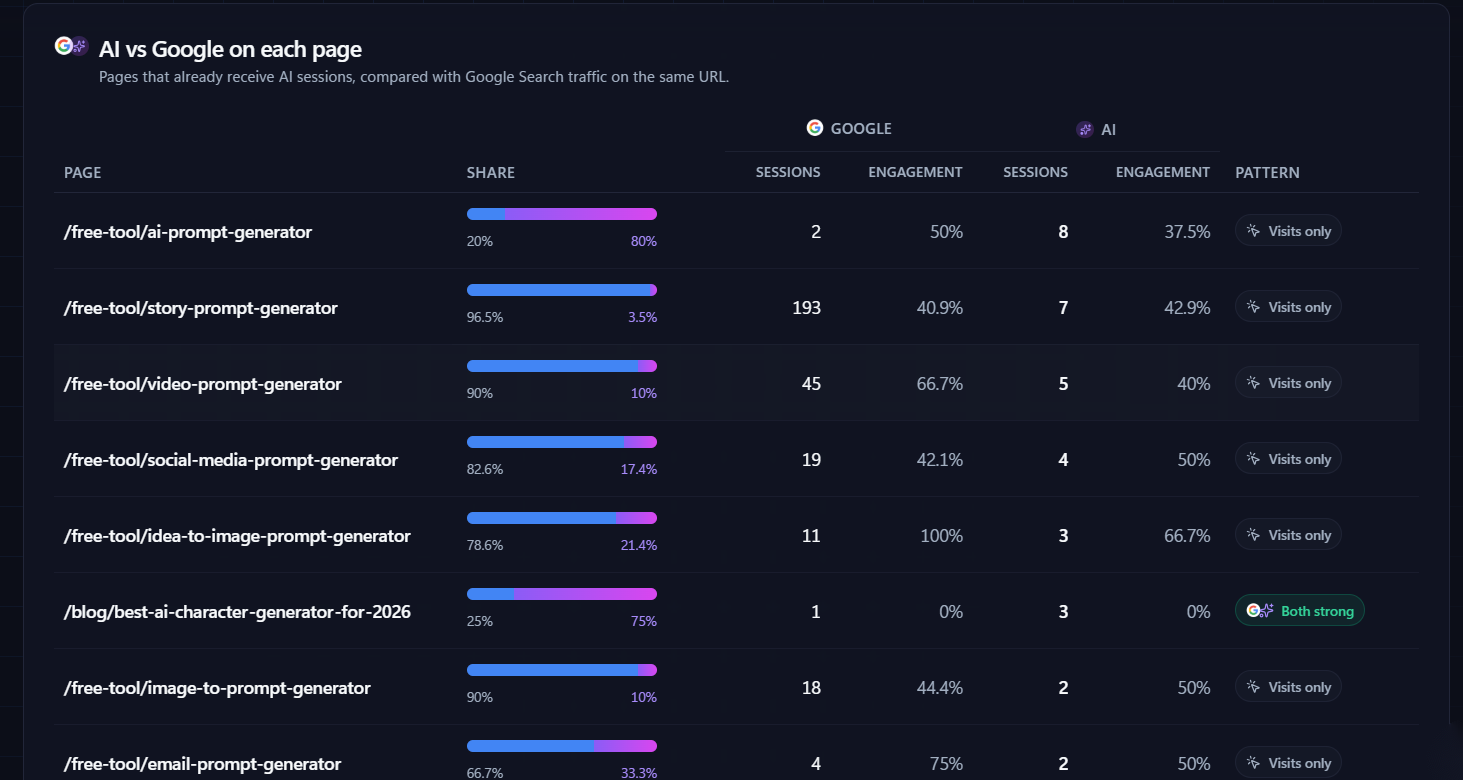Click the best-ai-character-generator share bar

coord(562,594)
